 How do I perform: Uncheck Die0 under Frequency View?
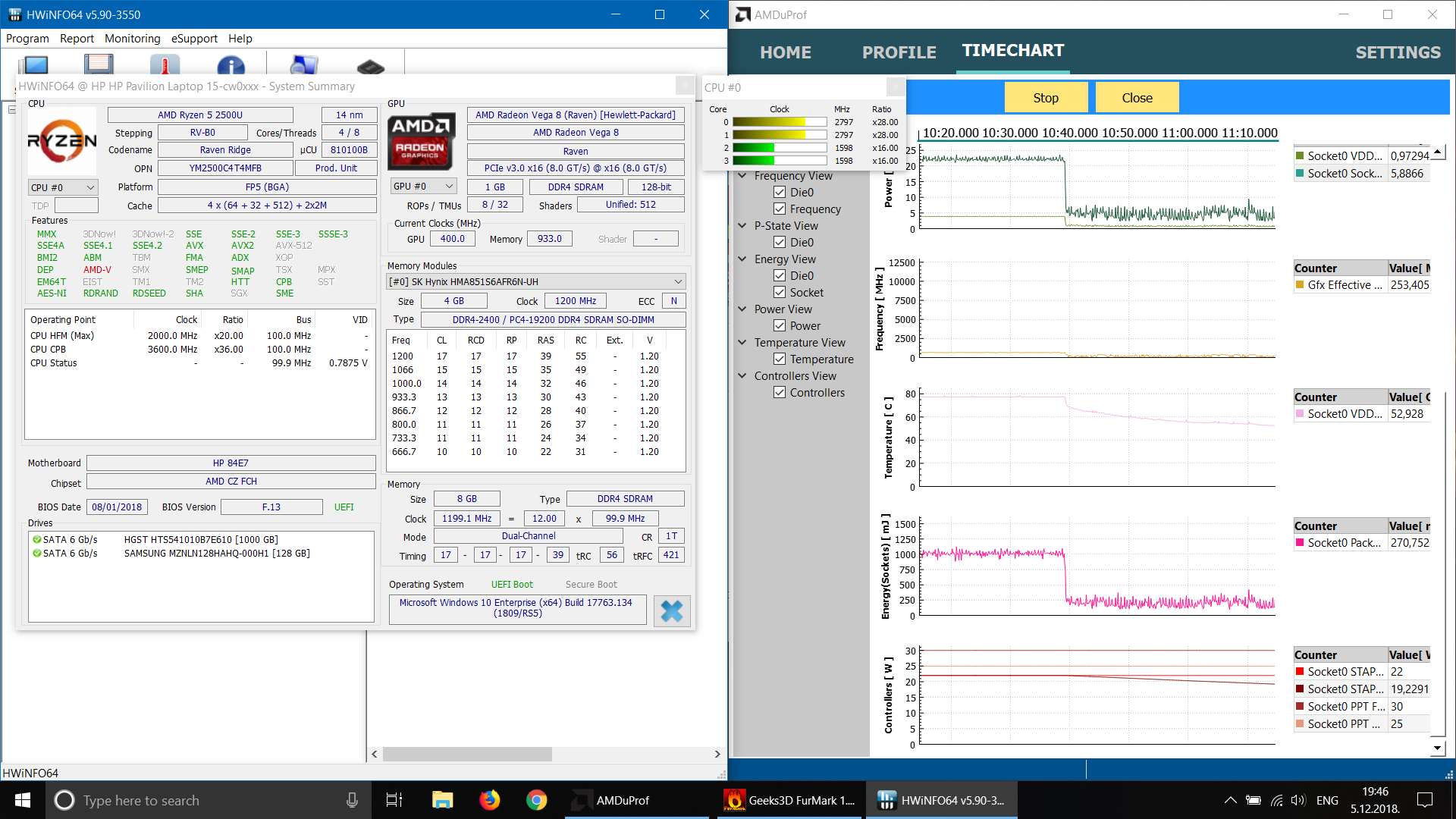pyautogui.click(x=779, y=193)
